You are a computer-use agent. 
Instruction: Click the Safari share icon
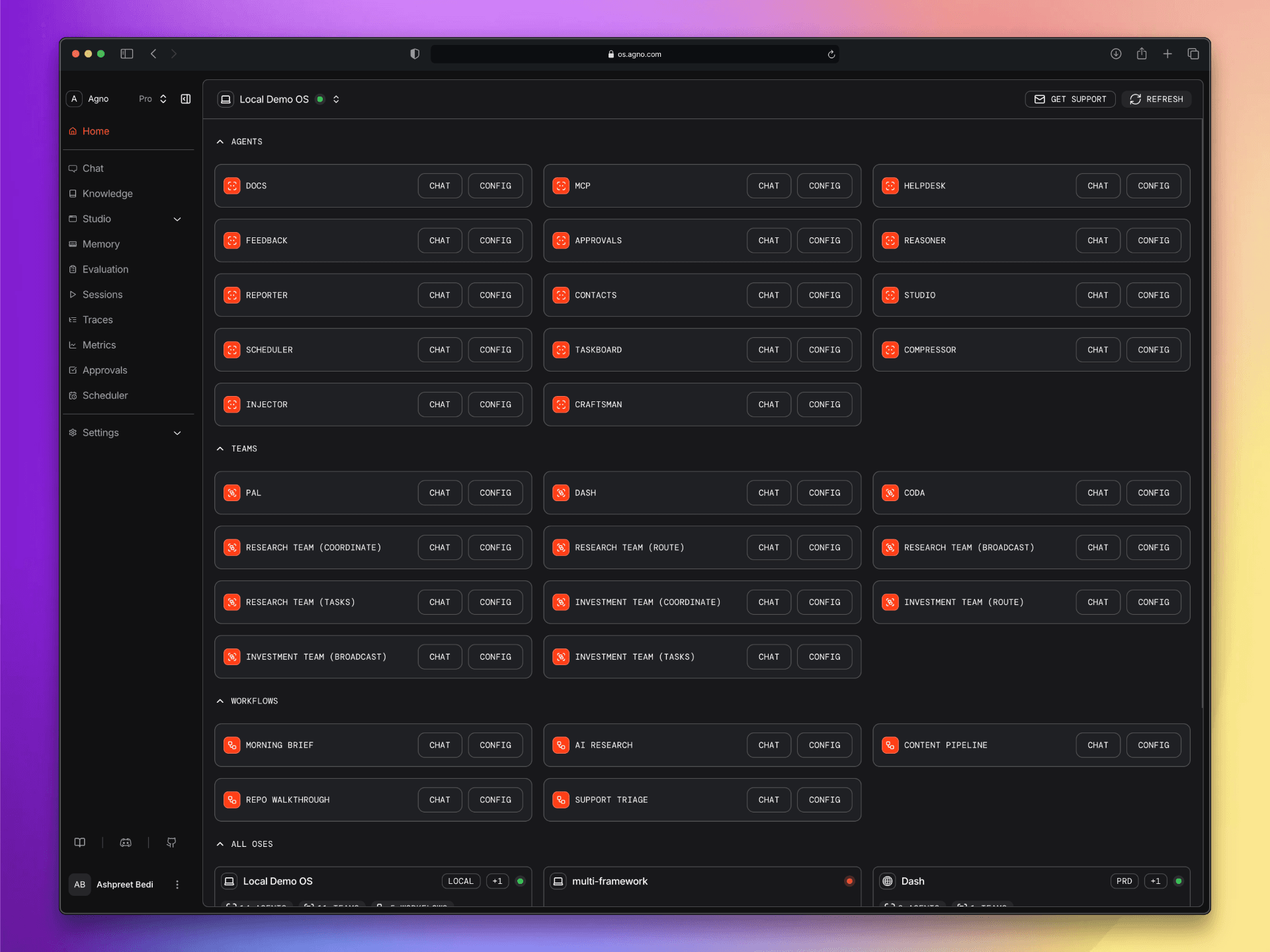point(1142,54)
